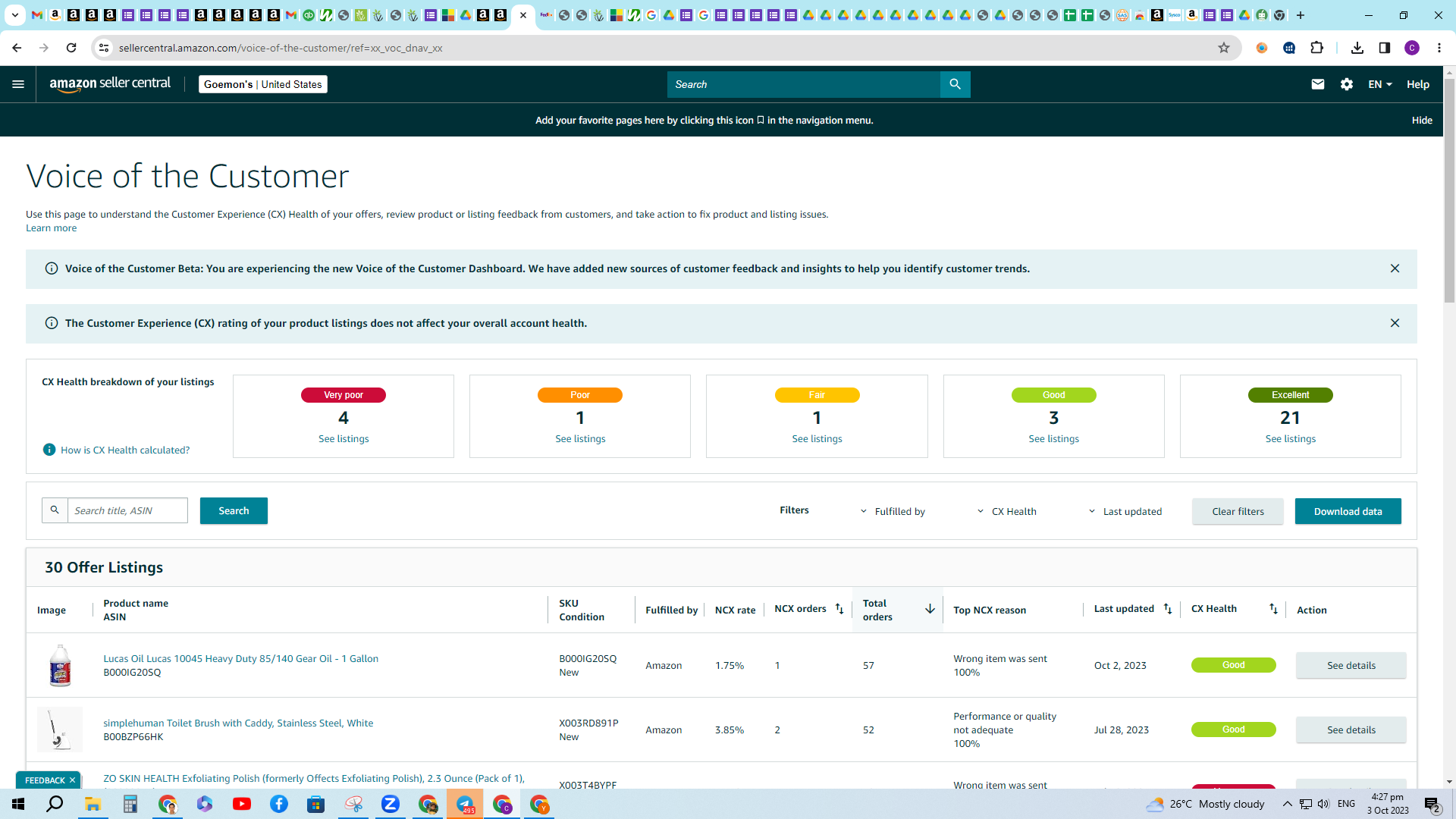Viewport: 1456px width, 819px height.
Task: Expand the CX Health filter
Action: tap(1006, 511)
